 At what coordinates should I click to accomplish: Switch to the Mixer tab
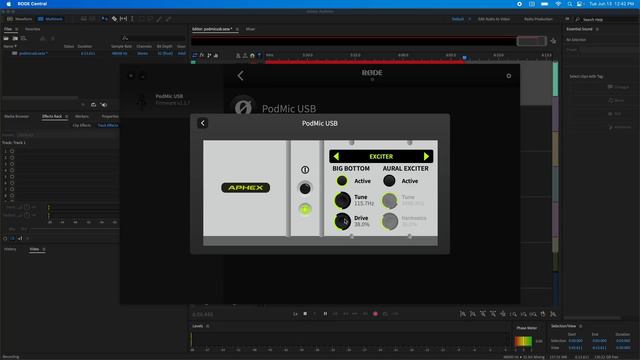pos(250,29)
